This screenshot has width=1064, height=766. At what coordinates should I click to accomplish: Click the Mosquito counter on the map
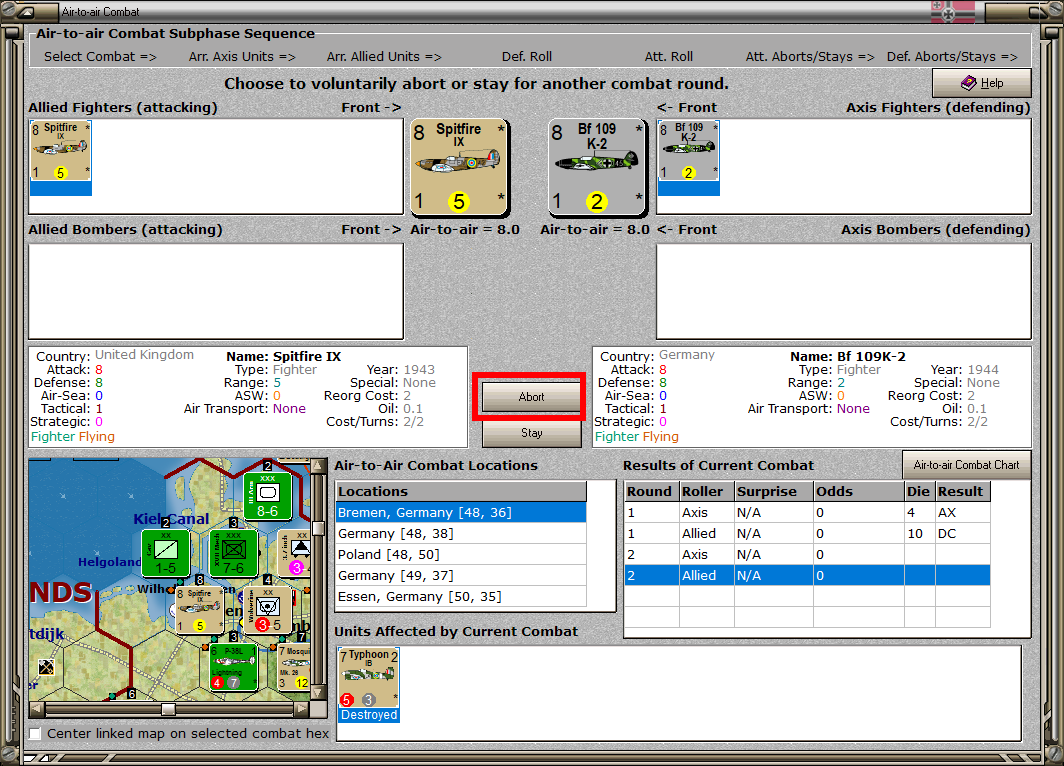(294, 668)
